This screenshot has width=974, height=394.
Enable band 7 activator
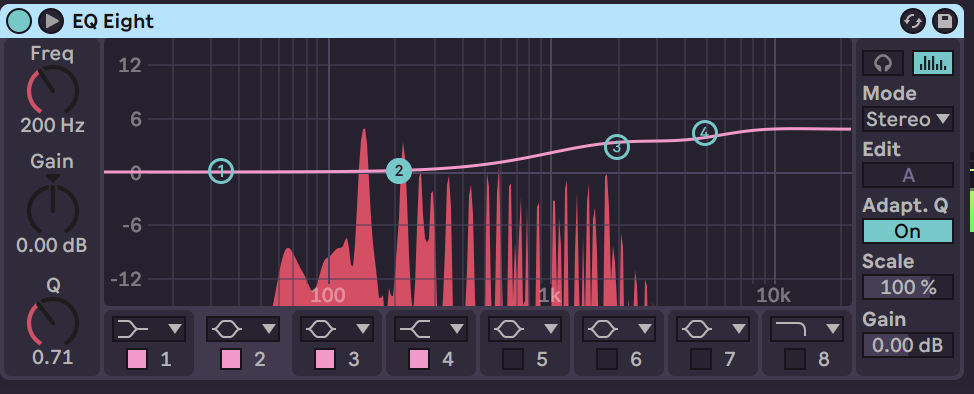[x=701, y=359]
